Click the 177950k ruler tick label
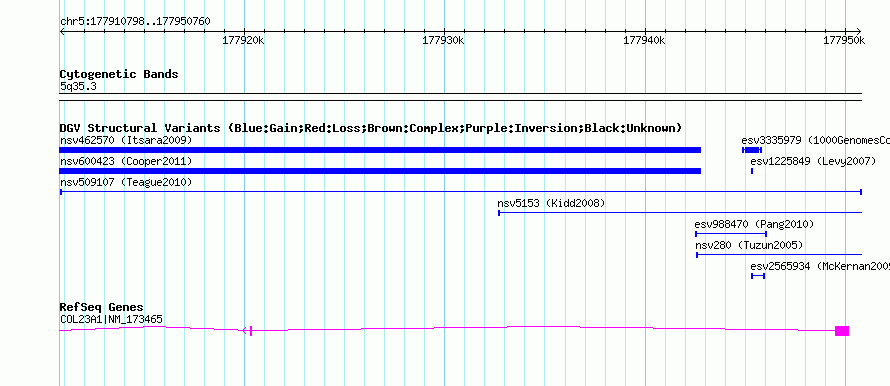Screen dimensions: 890x386 pyautogui.click(x=845, y=41)
